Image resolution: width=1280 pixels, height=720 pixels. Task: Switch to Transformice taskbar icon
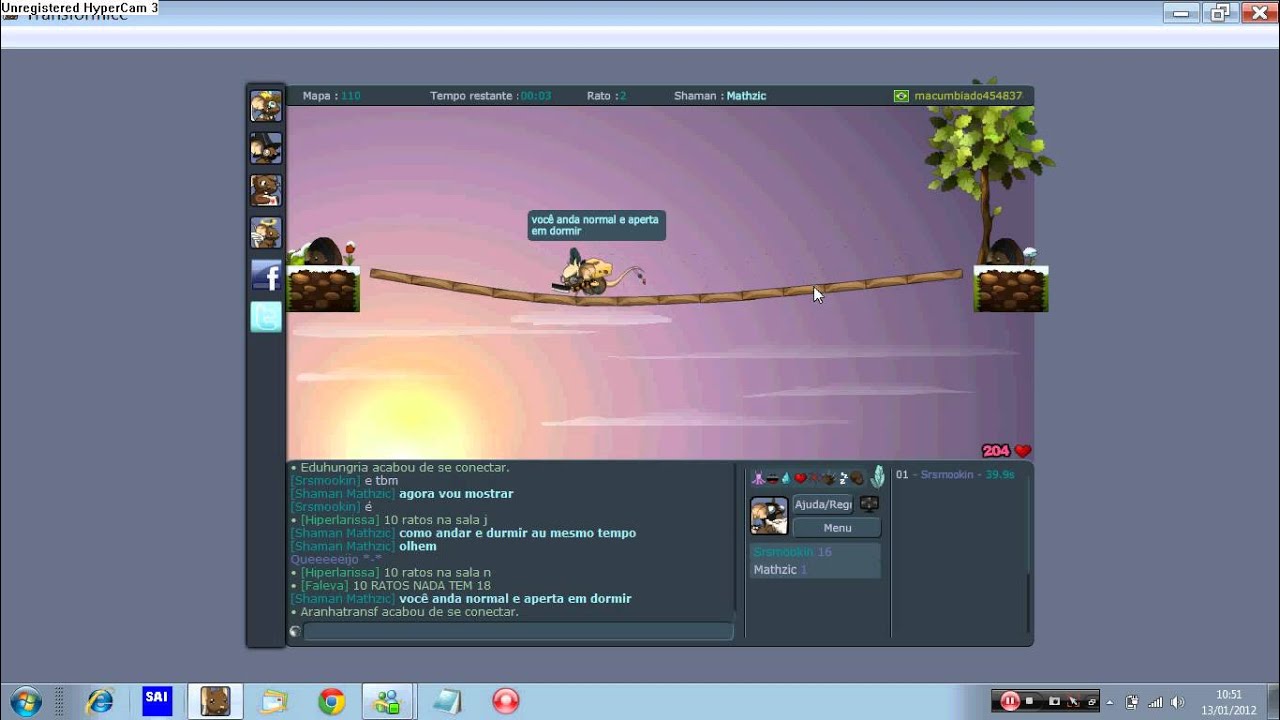215,701
